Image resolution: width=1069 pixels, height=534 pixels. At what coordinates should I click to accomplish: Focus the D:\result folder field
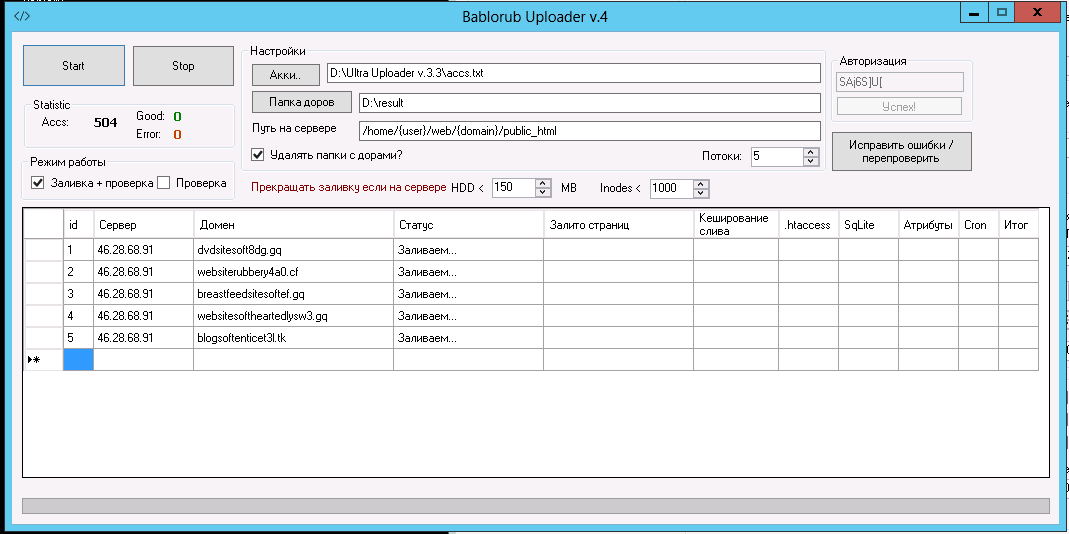(589, 103)
